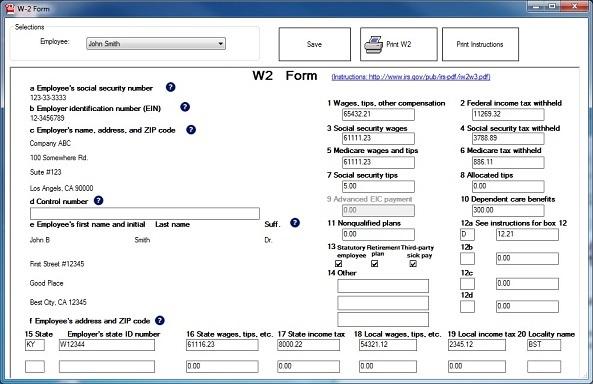Edit the State field containing KY

click(x=35, y=345)
